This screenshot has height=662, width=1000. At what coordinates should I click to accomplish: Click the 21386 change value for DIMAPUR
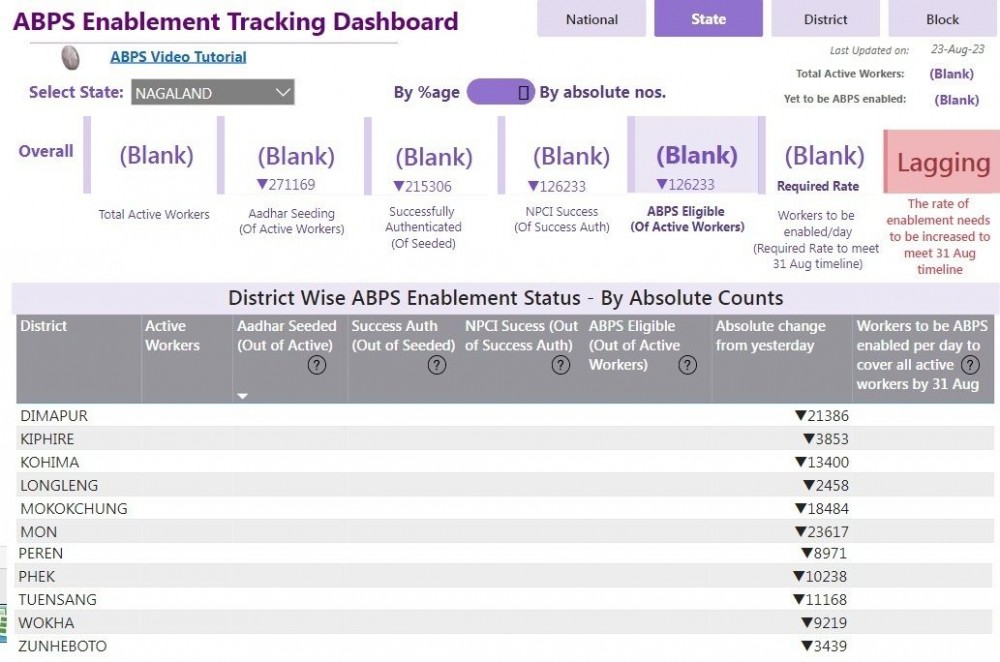coord(822,416)
